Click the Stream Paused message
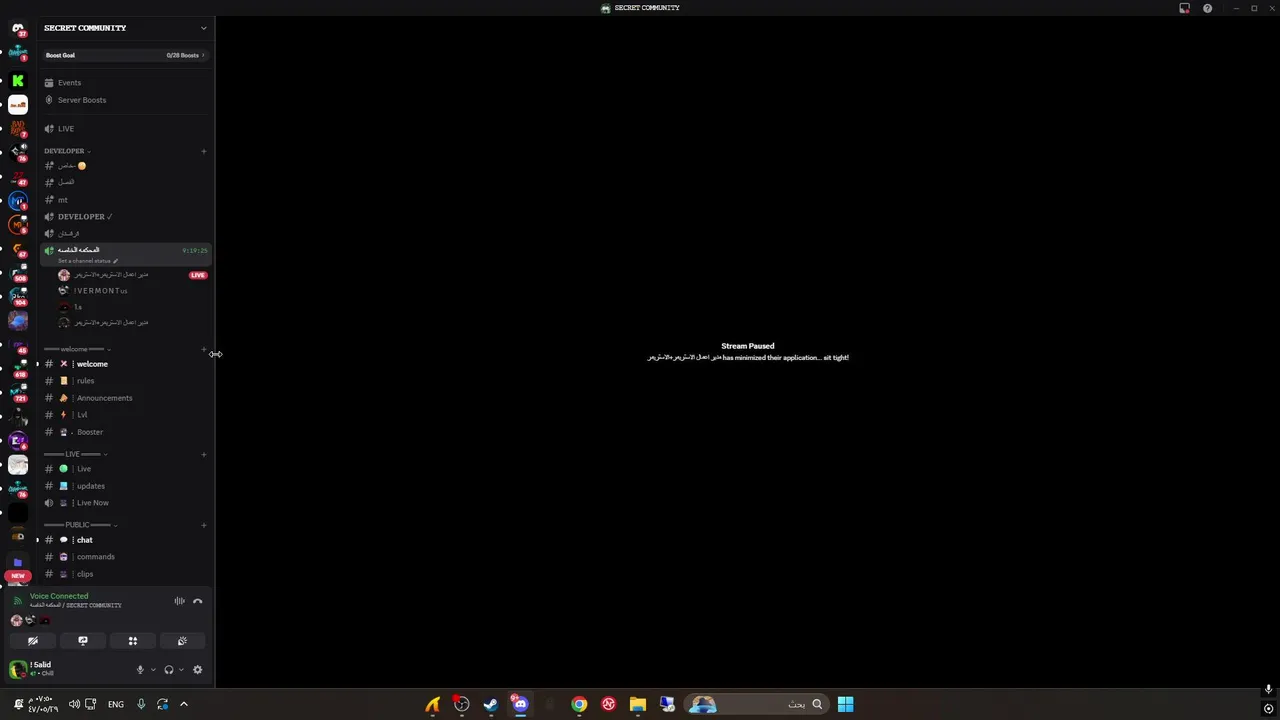This screenshot has width=1280, height=720. [x=748, y=346]
